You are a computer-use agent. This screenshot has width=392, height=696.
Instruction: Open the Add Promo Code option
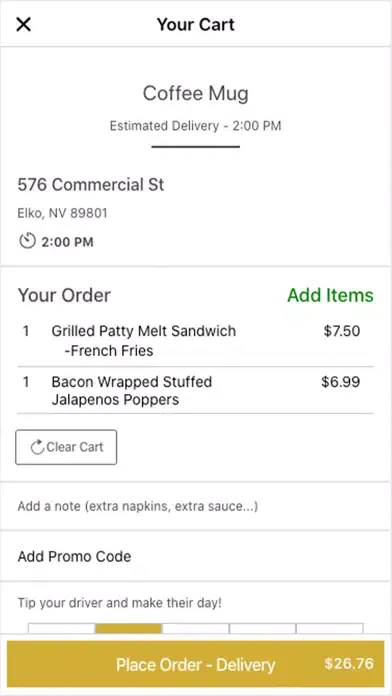[x=196, y=556]
